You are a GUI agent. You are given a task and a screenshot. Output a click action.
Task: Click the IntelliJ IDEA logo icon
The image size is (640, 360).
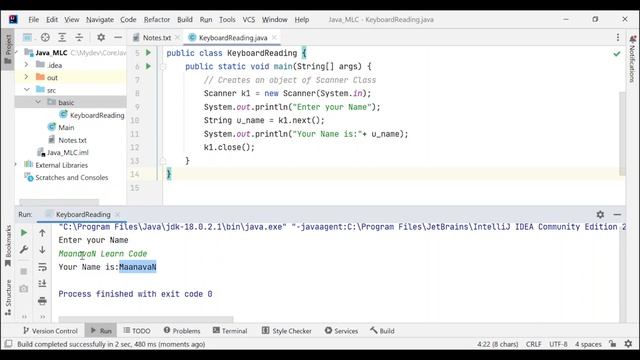point(13,19)
